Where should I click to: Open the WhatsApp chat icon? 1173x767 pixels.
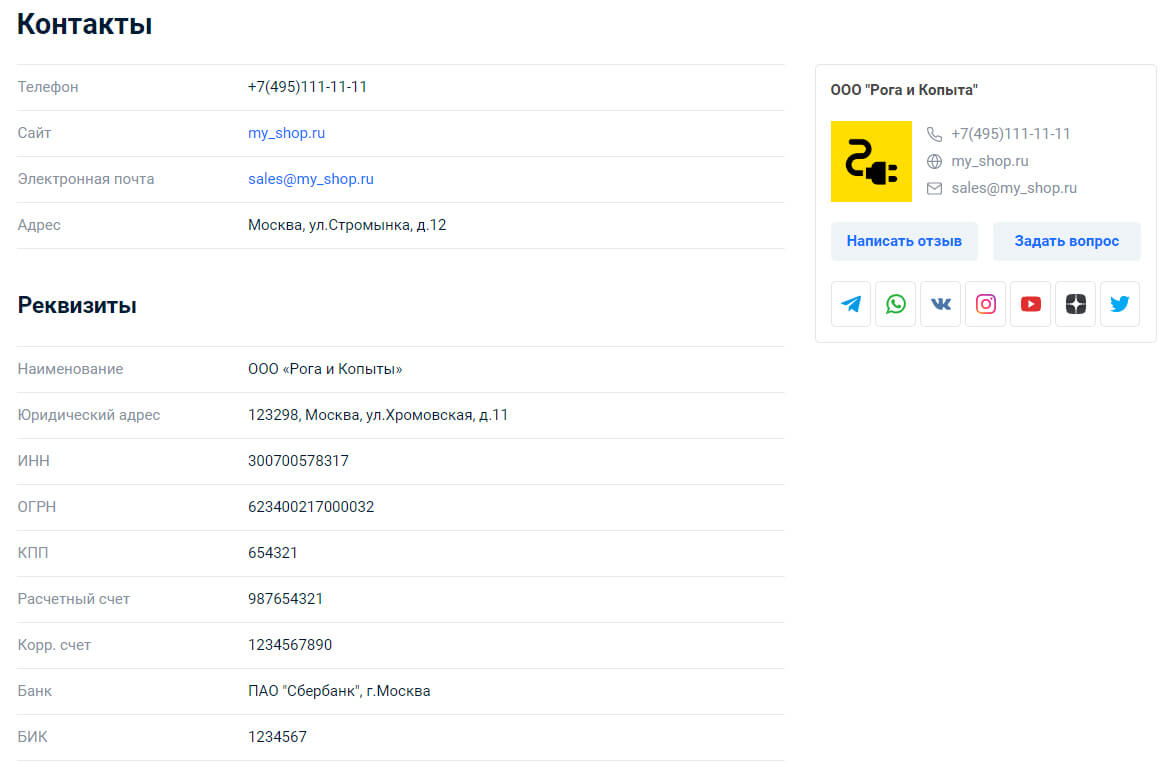(x=896, y=304)
